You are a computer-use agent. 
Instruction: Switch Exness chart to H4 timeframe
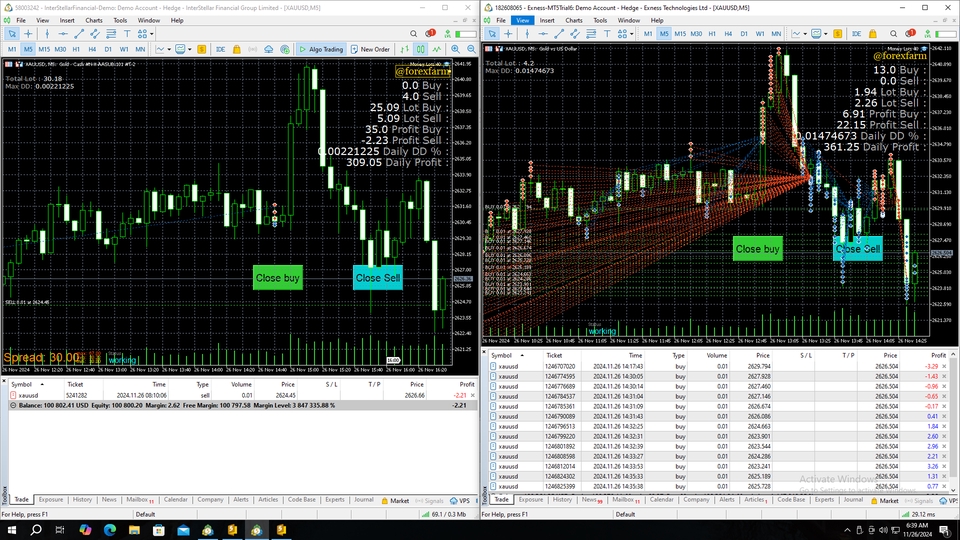coord(728,34)
